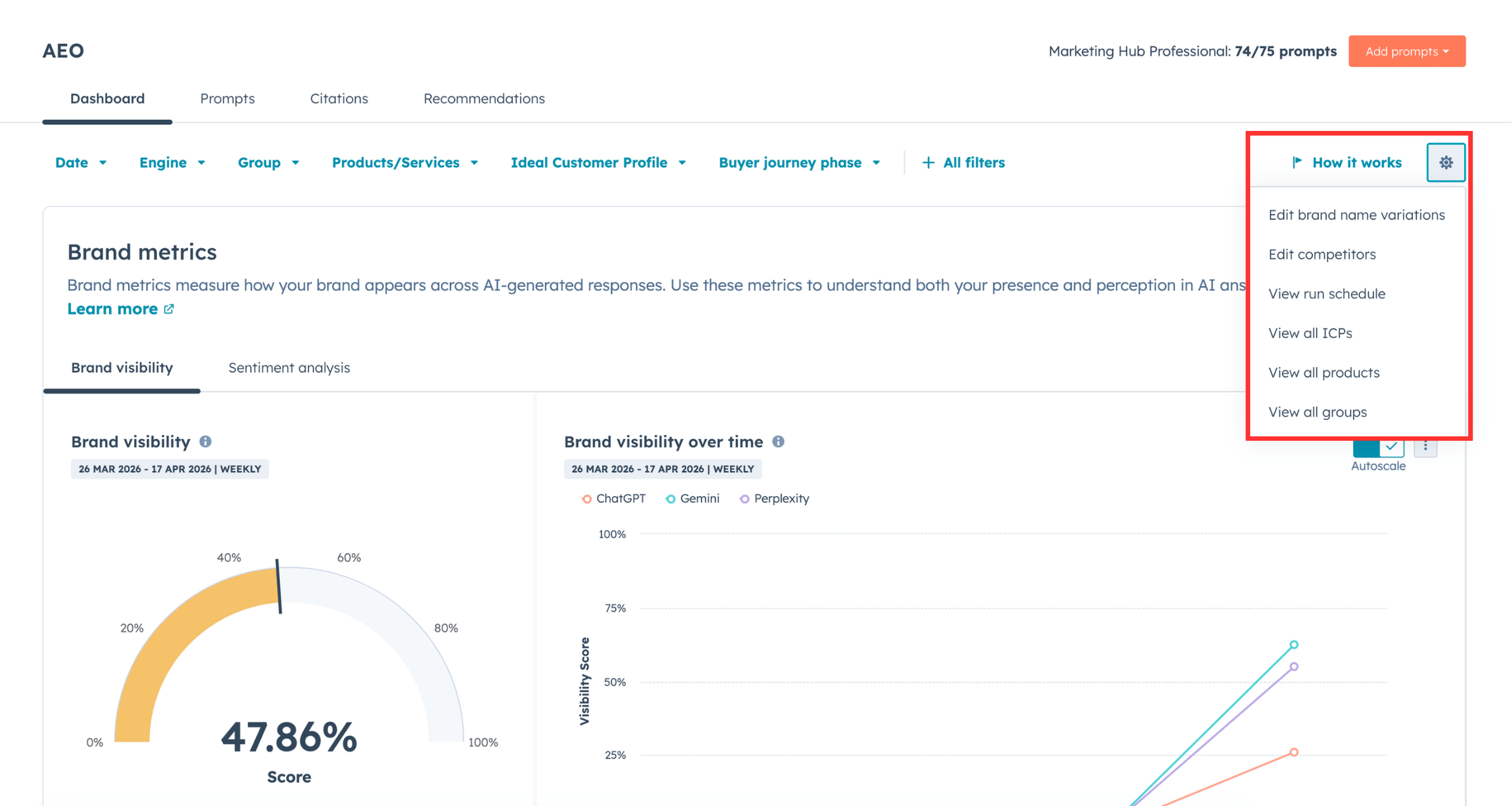Image resolution: width=1512 pixels, height=806 pixels.
Task: Open the Citations tab
Action: click(339, 98)
